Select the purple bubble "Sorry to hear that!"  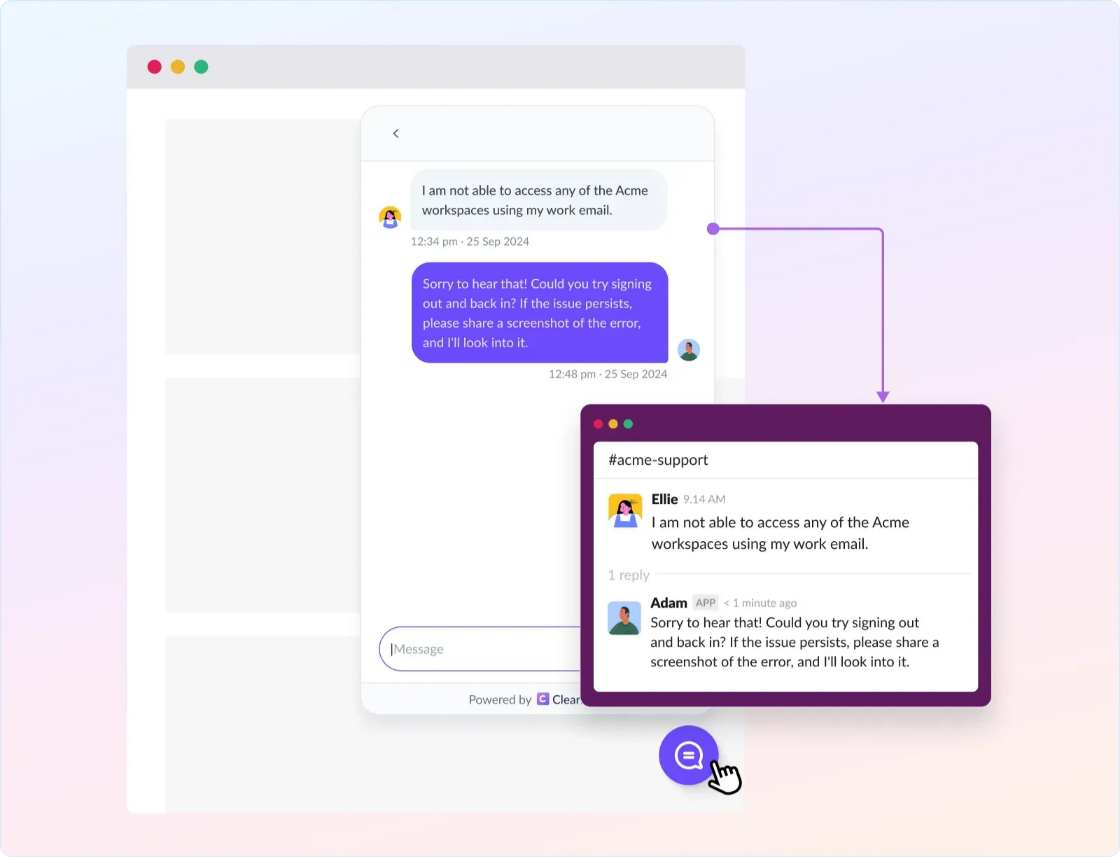pos(540,313)
